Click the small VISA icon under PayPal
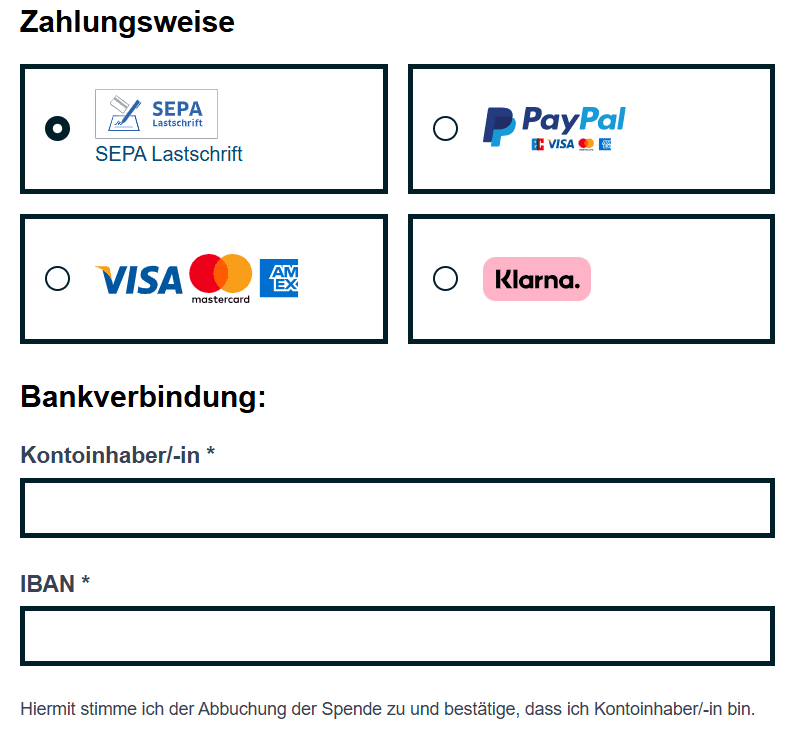 click(x=561, y=144)
